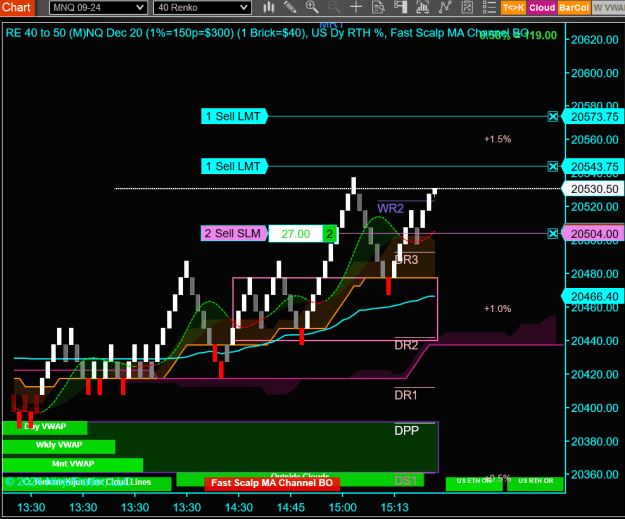Click the US ETH OR button
The width and height of the screenshot is (625, 519).
coord(474,482)
